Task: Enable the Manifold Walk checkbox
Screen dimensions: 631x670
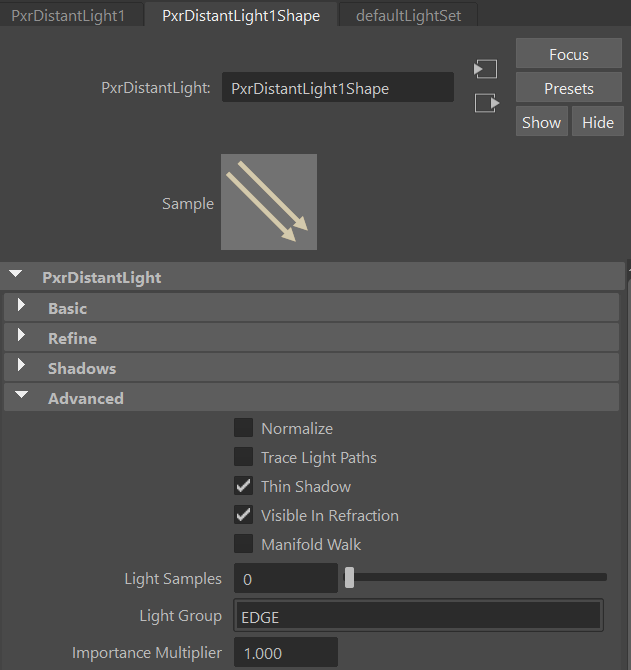Action: tap(244, 544)
